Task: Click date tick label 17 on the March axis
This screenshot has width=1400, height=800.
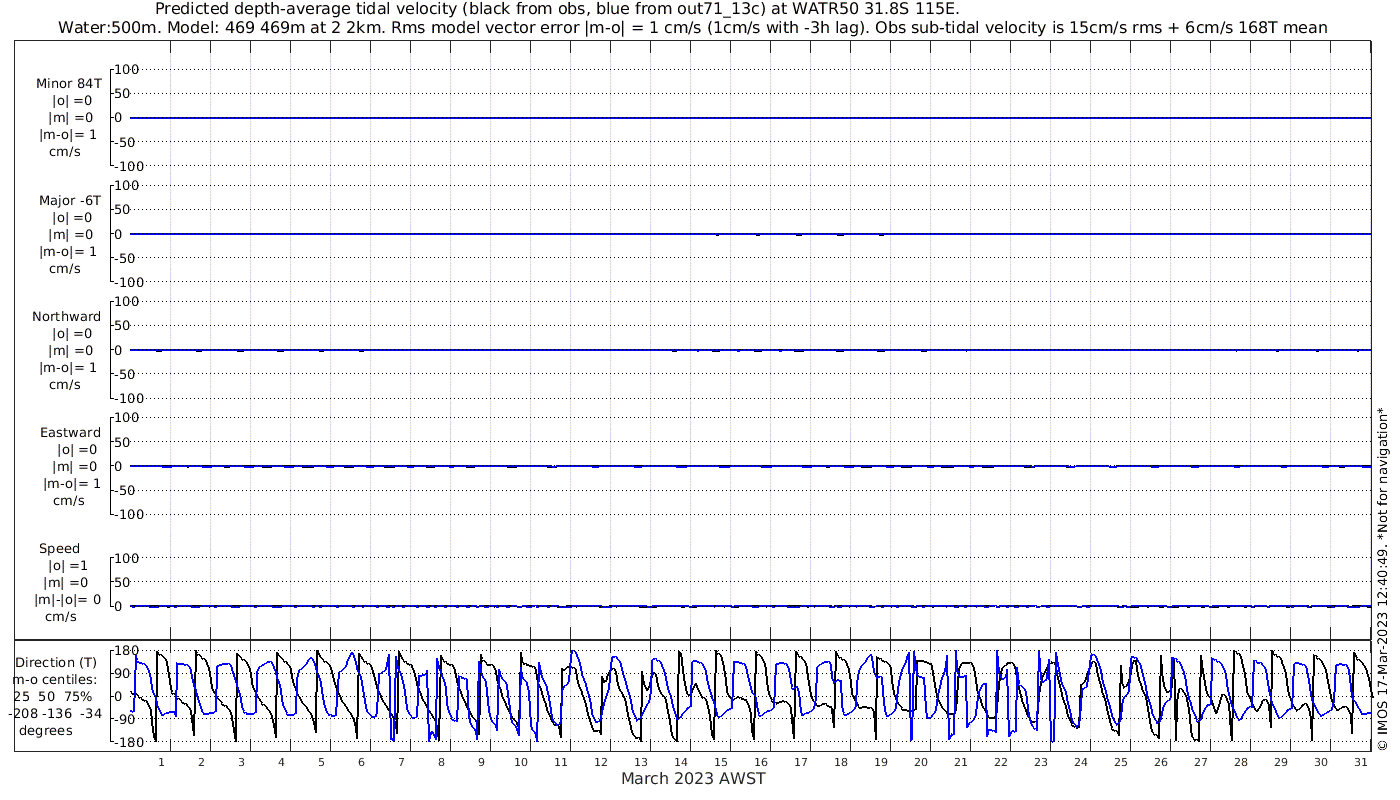Action: click(801, 762)
